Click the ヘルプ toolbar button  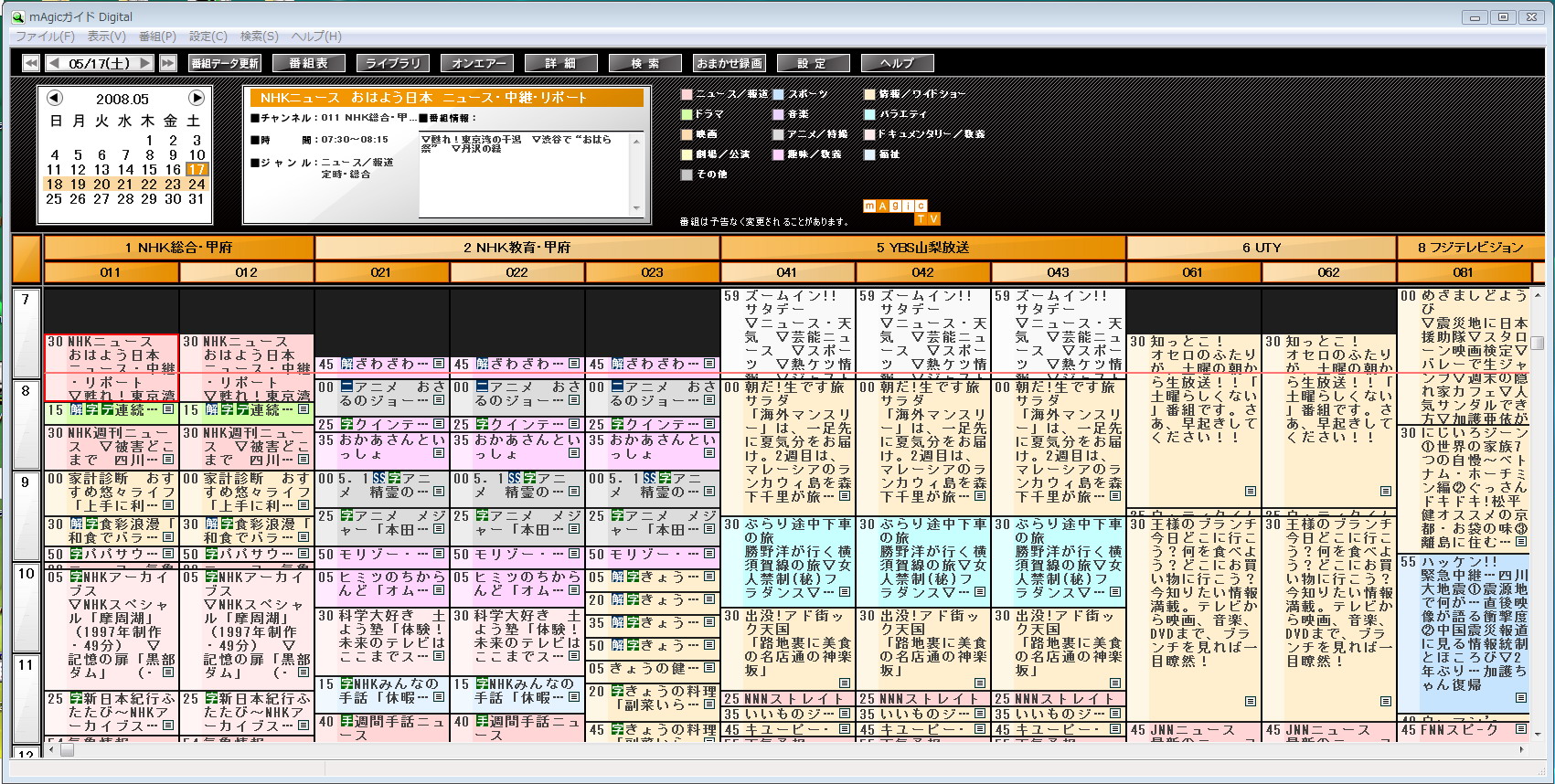click(x=898, y=63)
